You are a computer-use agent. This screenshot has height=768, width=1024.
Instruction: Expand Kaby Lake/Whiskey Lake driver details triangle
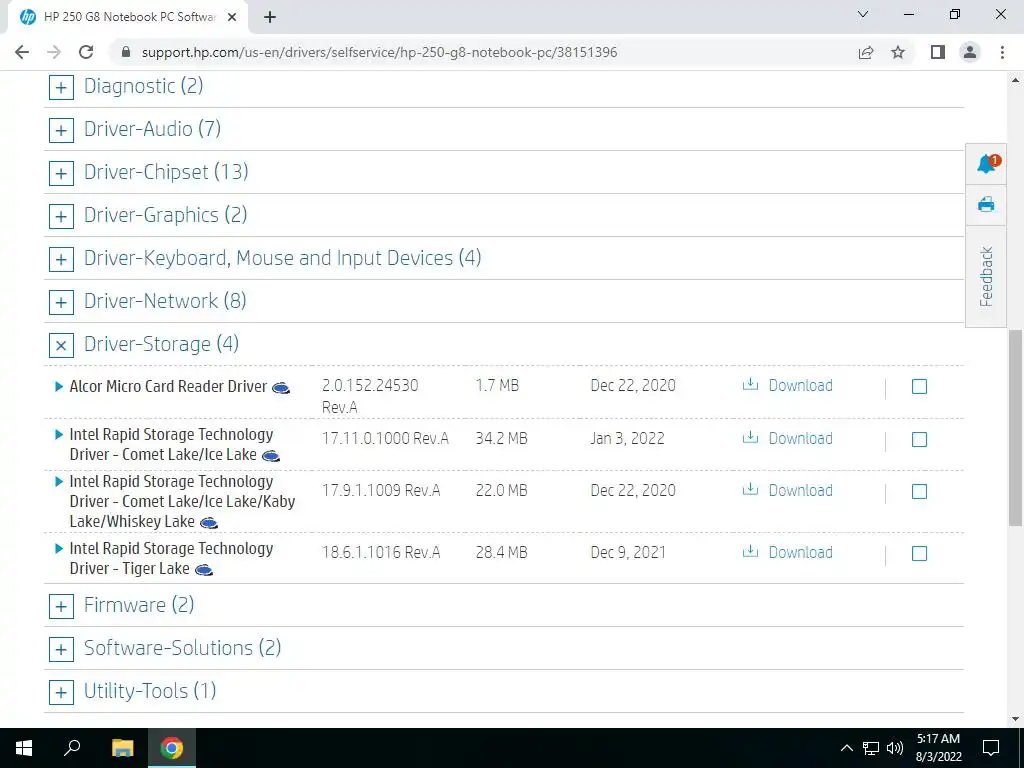[x=59, y=481]
